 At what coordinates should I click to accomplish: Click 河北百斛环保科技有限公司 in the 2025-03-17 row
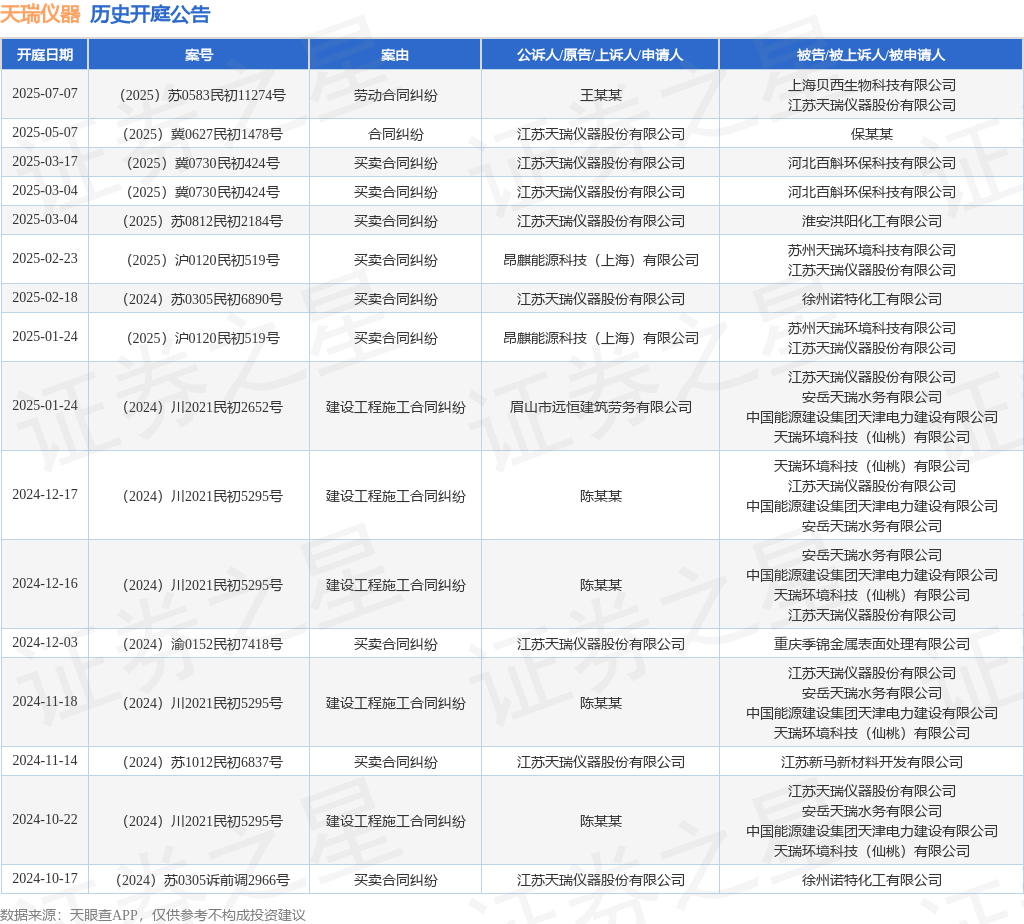(x=871, y=163)
